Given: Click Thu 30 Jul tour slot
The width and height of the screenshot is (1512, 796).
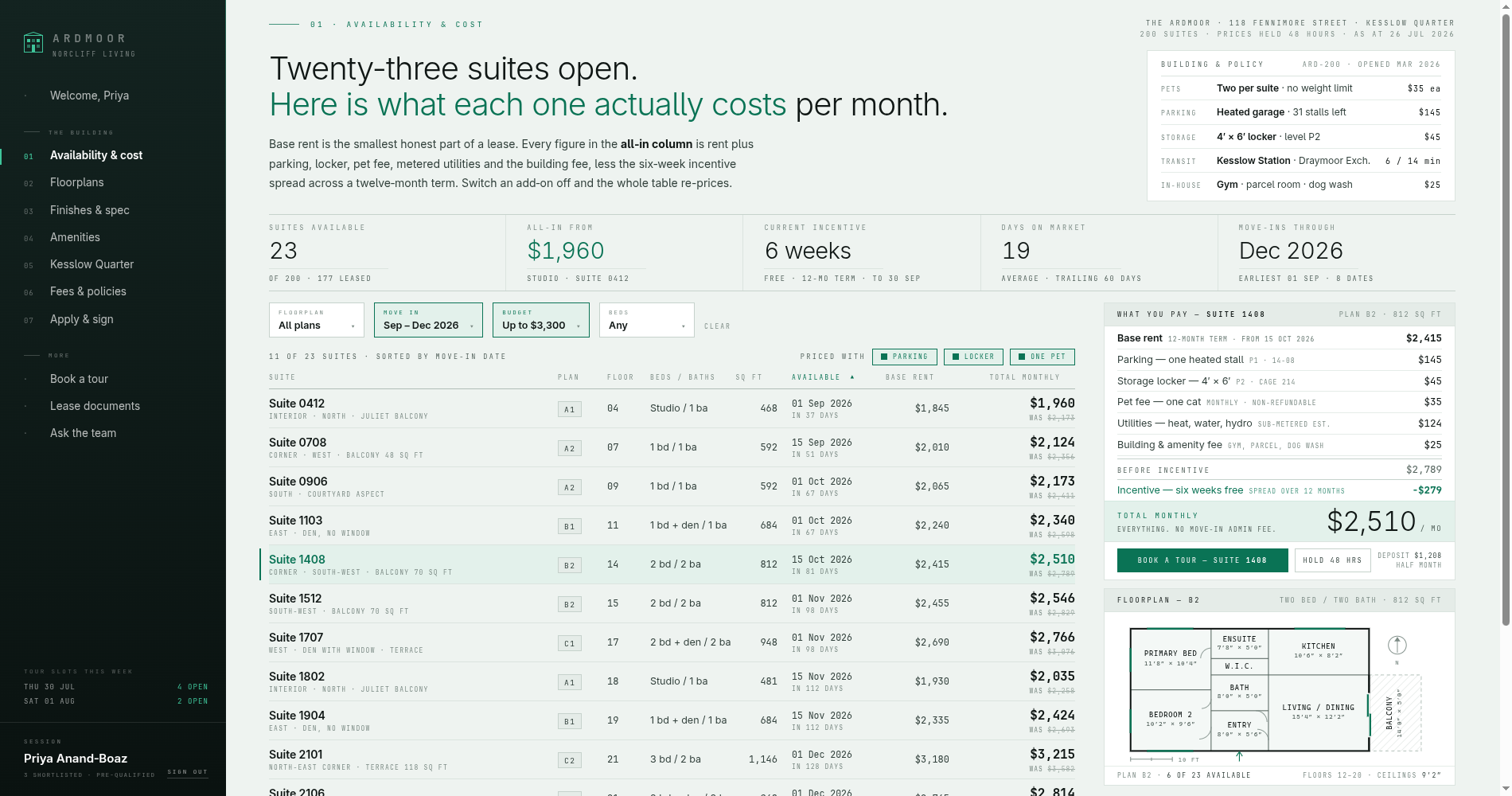Looking at the screenshot, I should click(116, 687).
